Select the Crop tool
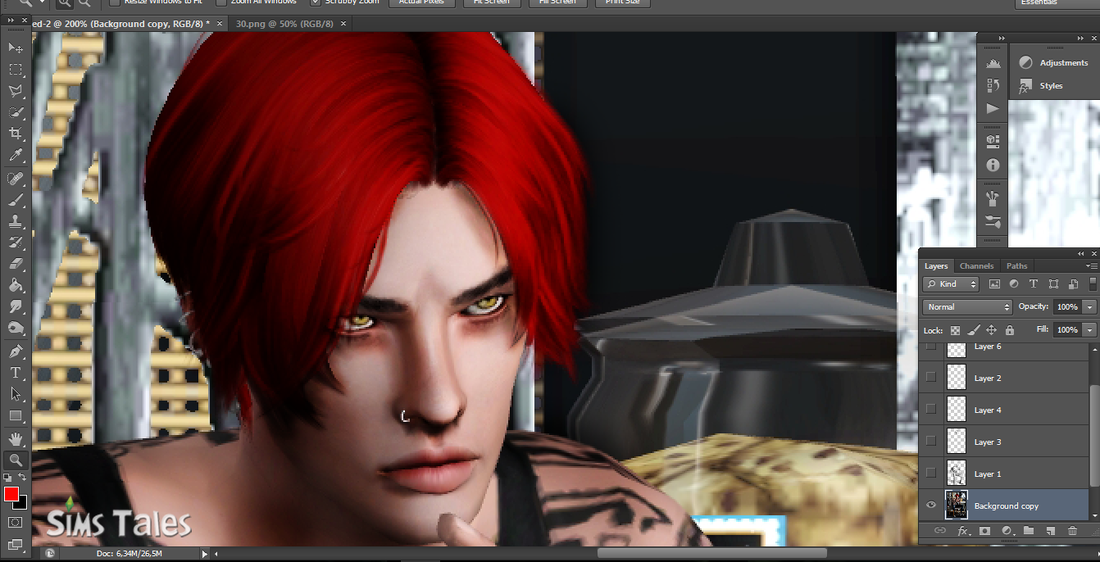This screenshot has height=562, width=1100. coord(15,133)
